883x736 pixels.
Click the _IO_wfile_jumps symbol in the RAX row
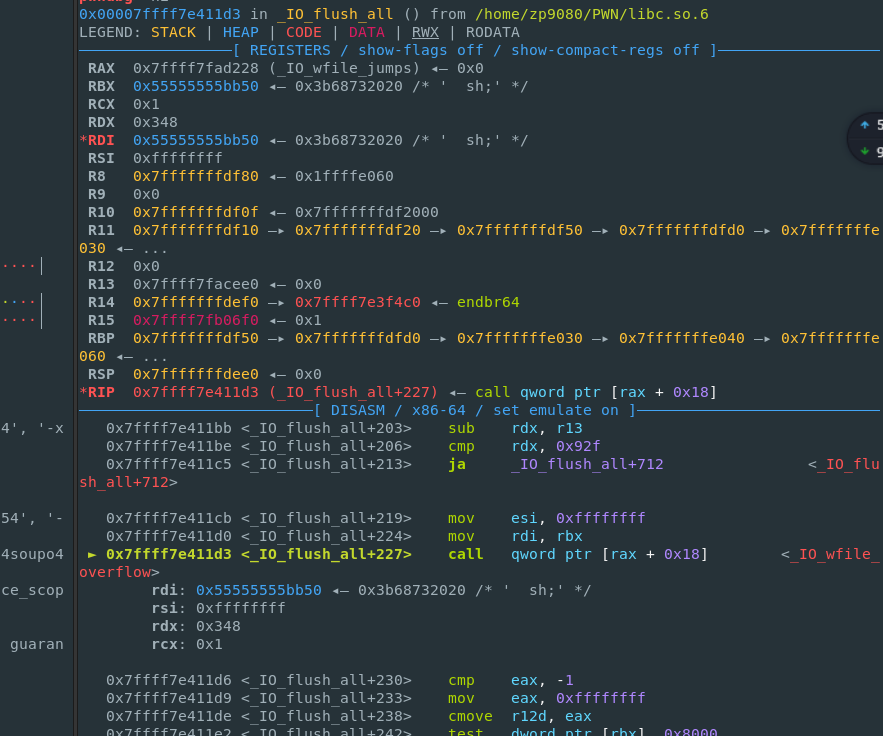pyautogui.click(x=348, y=68)
